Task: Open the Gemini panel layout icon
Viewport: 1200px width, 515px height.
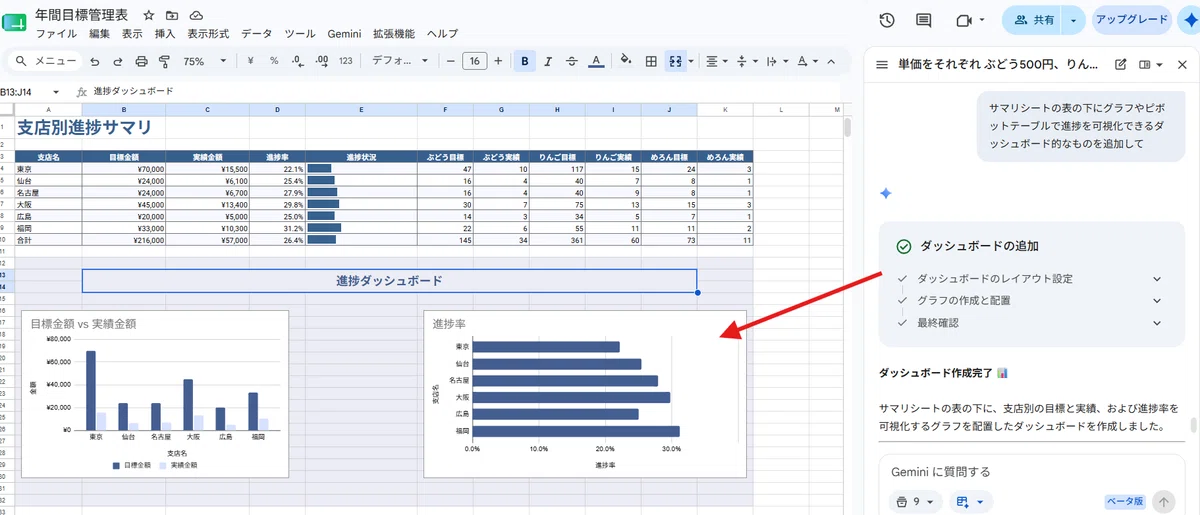Action: [x=1151, y=65]
